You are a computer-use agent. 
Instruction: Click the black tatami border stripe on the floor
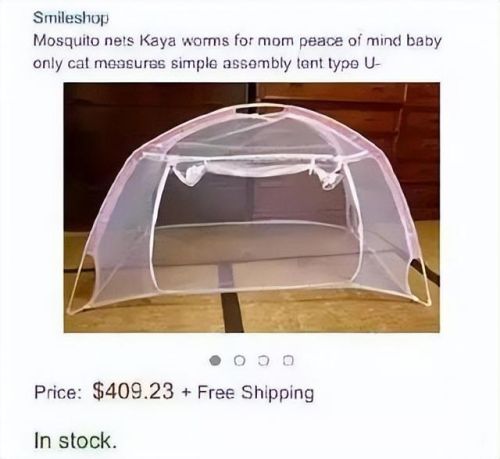click(232, 312)
